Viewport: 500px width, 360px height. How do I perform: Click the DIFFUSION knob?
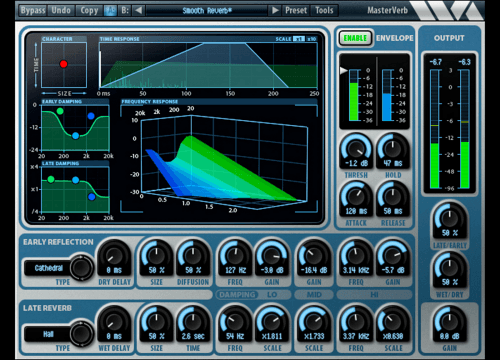coord(193,255)
